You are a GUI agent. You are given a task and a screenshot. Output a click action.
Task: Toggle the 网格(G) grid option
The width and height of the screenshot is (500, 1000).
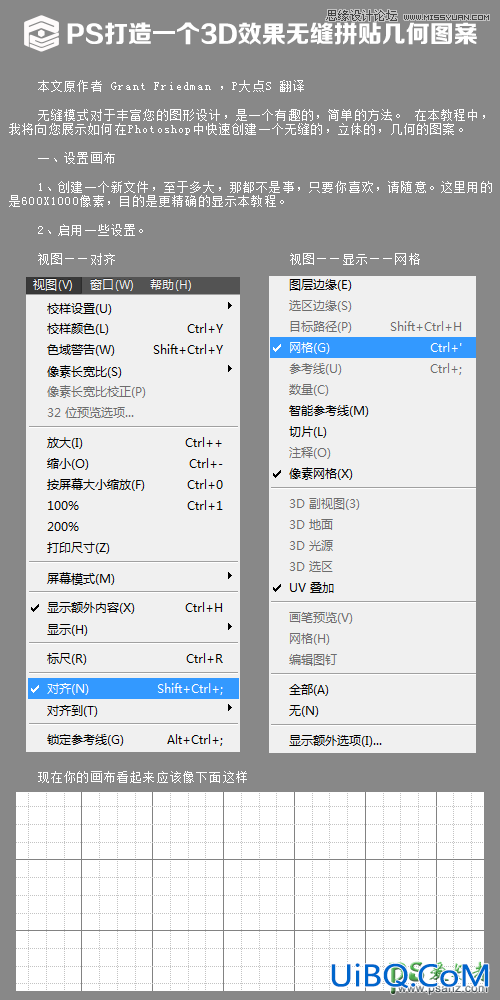pyautogui.click(x=373, y=348)
